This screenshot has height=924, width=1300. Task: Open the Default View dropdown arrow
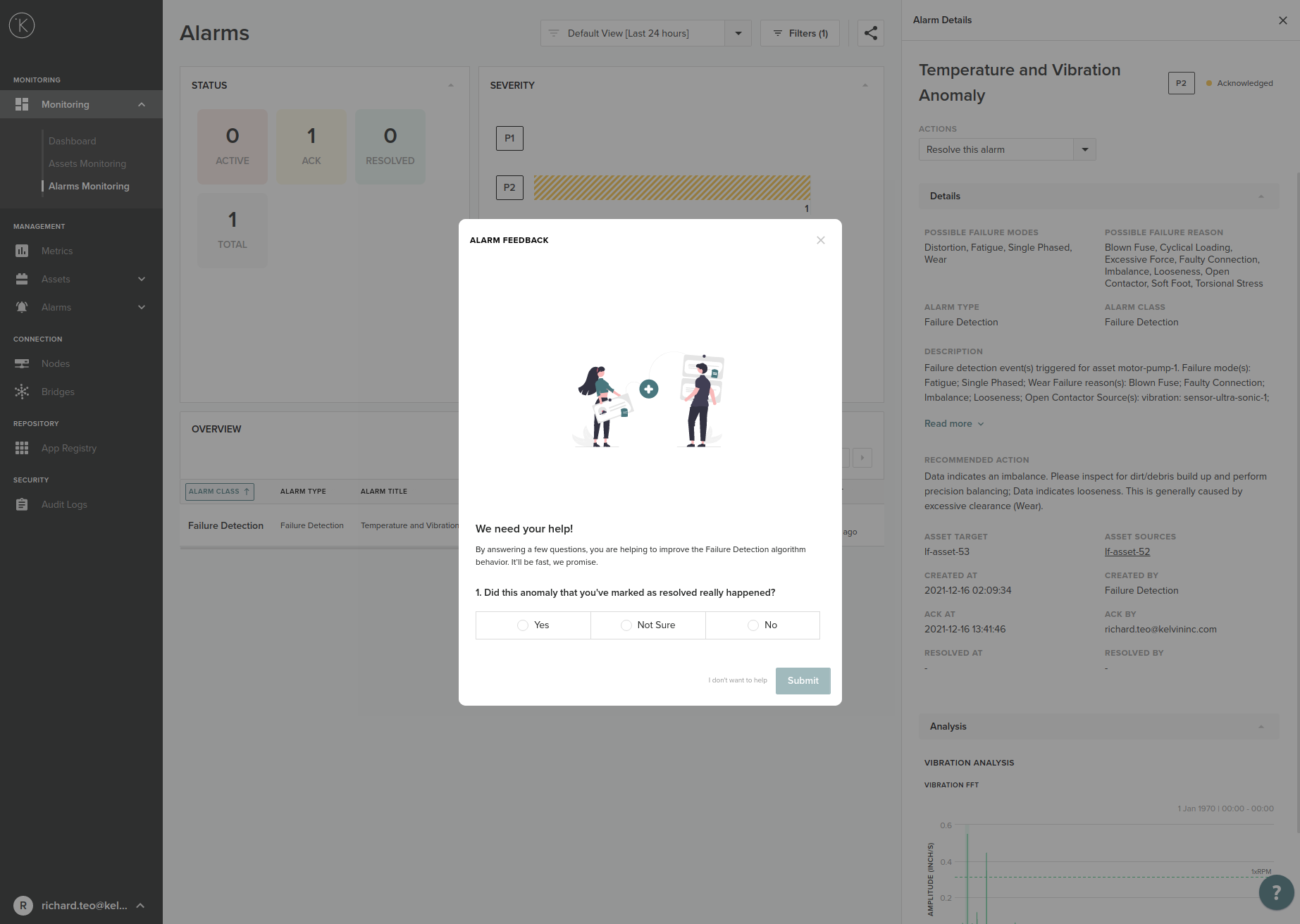point(738,33)
